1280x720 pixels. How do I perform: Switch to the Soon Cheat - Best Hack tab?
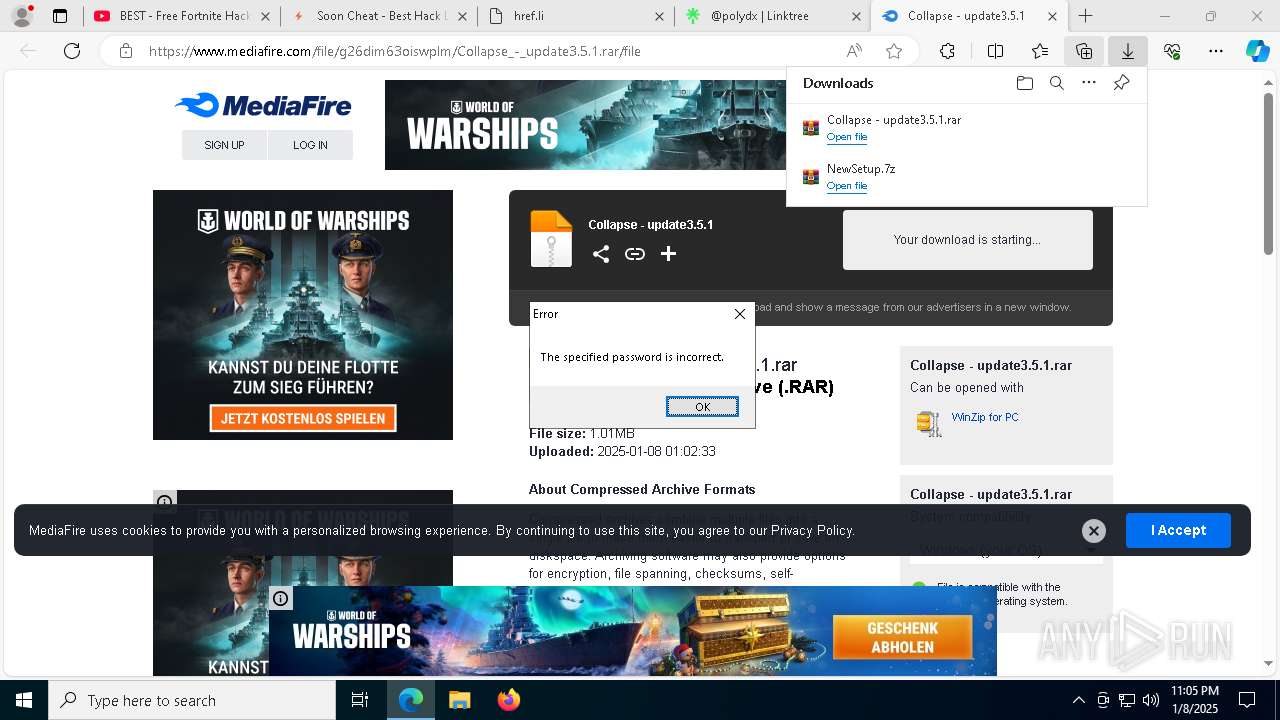379,16
